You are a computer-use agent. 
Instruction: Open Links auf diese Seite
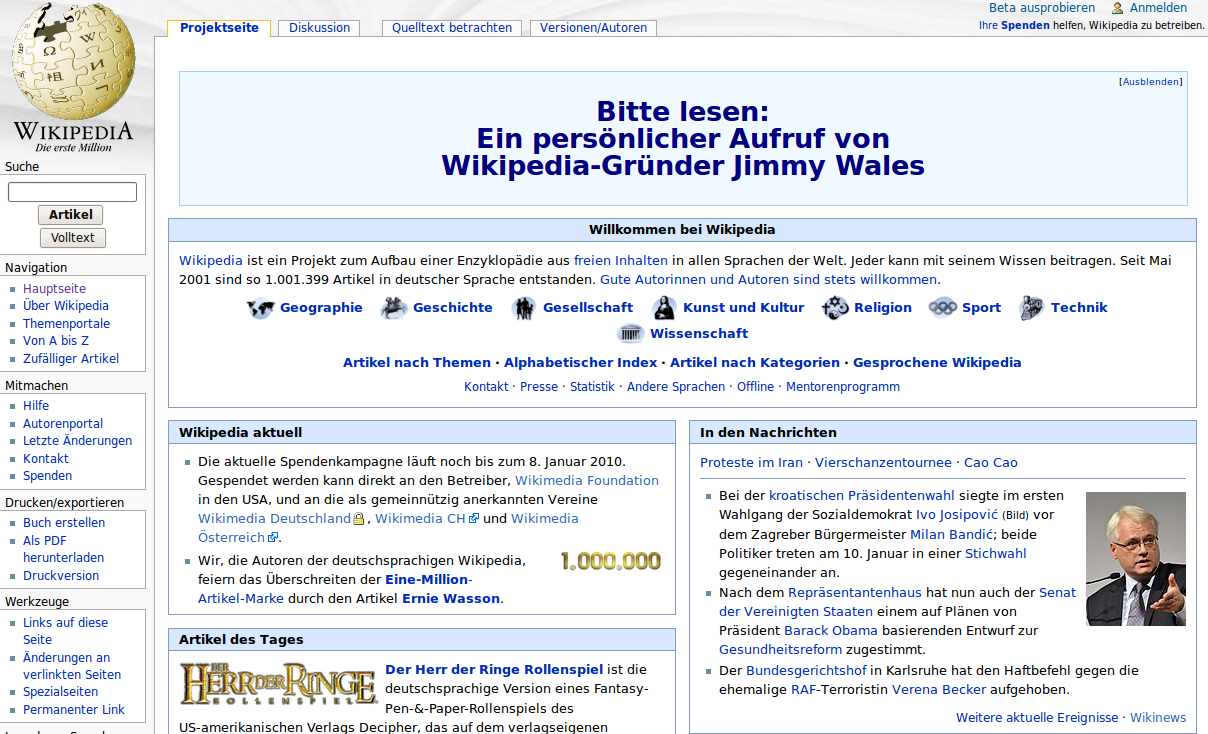point(65,631)
